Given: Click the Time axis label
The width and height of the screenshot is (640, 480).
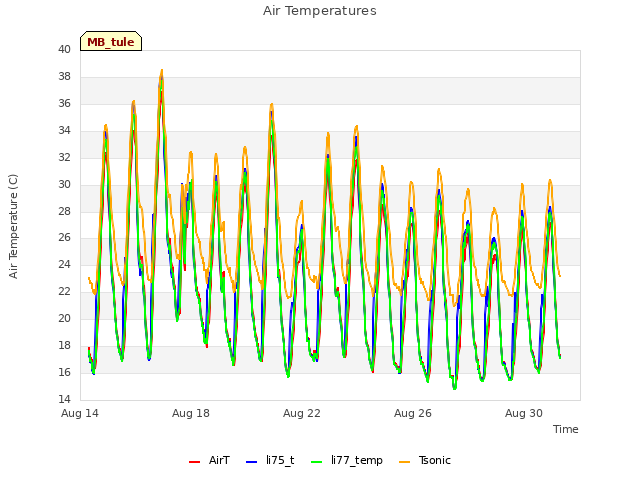Looking at the screenshot, I should (566, 429).
